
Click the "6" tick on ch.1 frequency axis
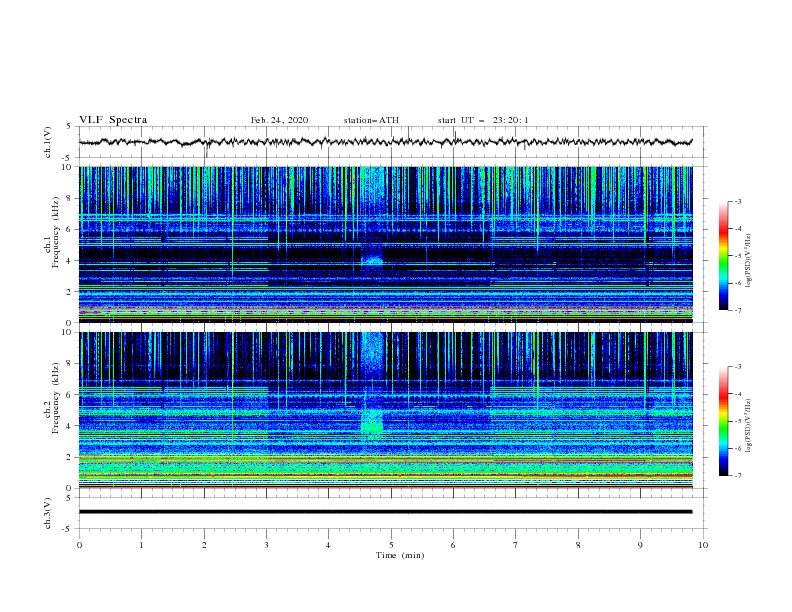point(69,229)
